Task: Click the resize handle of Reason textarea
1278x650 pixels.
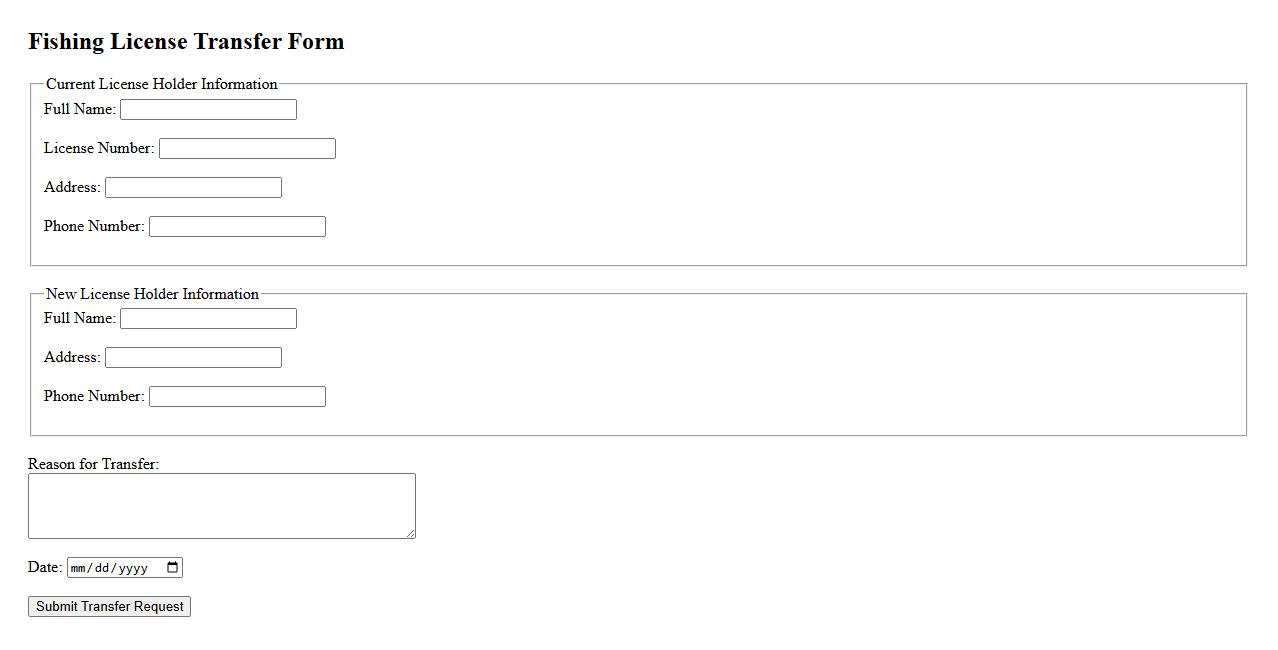Action: (410, 533)
